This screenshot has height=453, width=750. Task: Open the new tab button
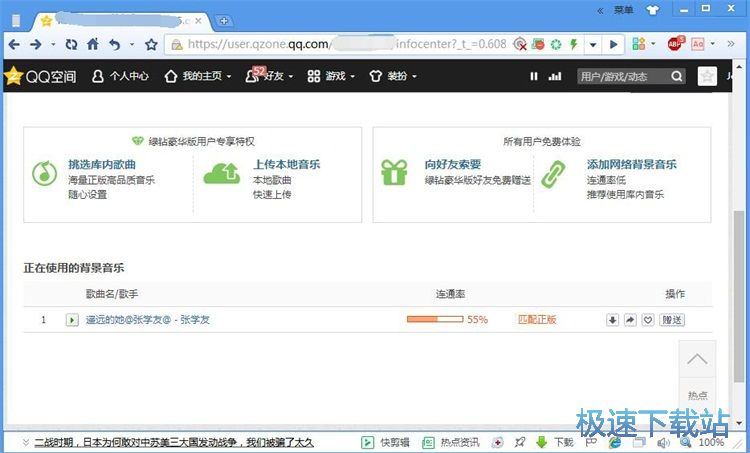223,21
